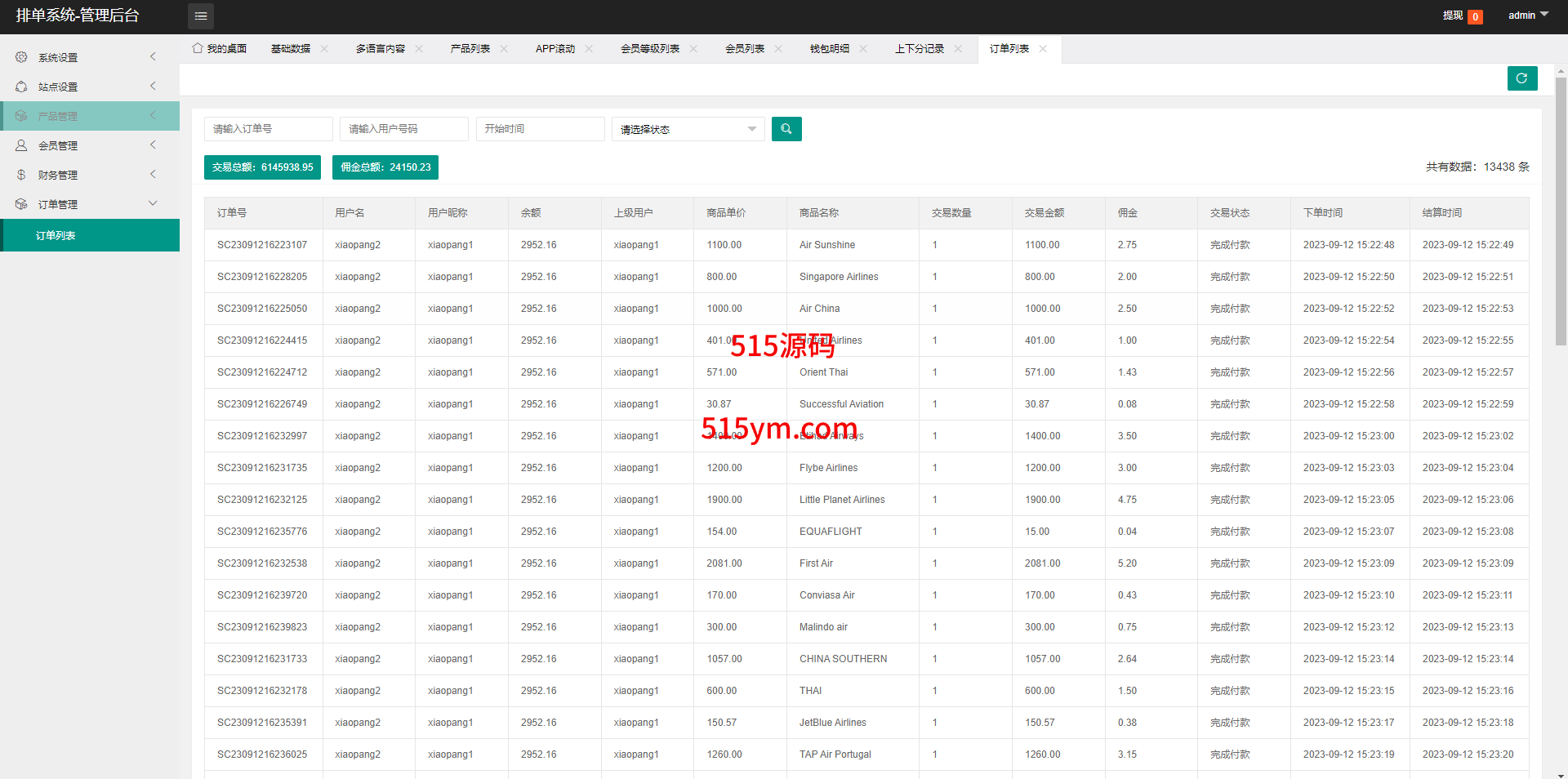Switch to the 会员列表 tab
The height and width of the screenshot is (779, 1568).
tap(744, 49)
